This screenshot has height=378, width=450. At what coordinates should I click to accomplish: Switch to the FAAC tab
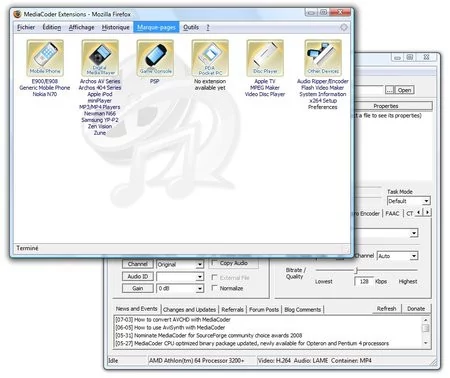pyautogui.click(x=392, y=213)
